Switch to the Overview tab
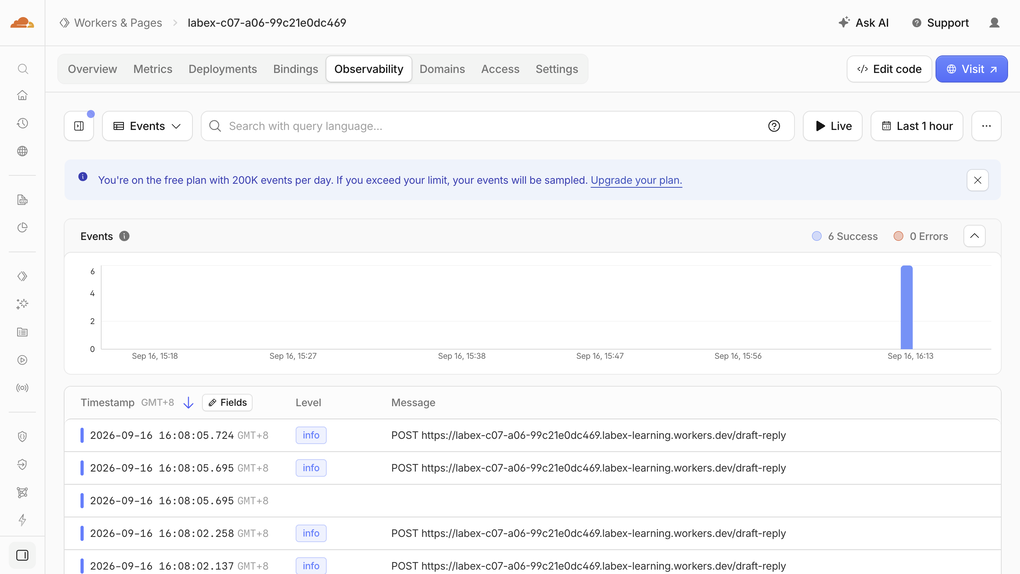This screenshot has height=574, width=1020. click(x=92, y=69)
